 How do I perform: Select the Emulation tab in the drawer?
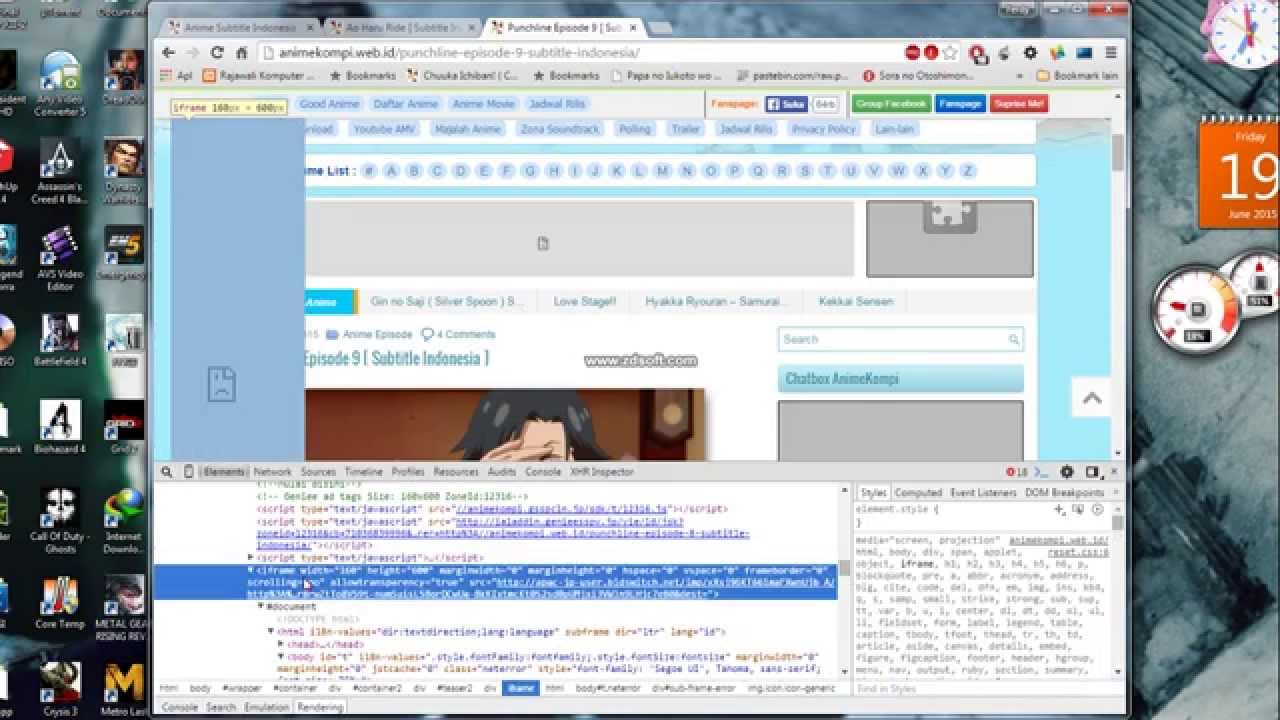click(x=266, y=707)
